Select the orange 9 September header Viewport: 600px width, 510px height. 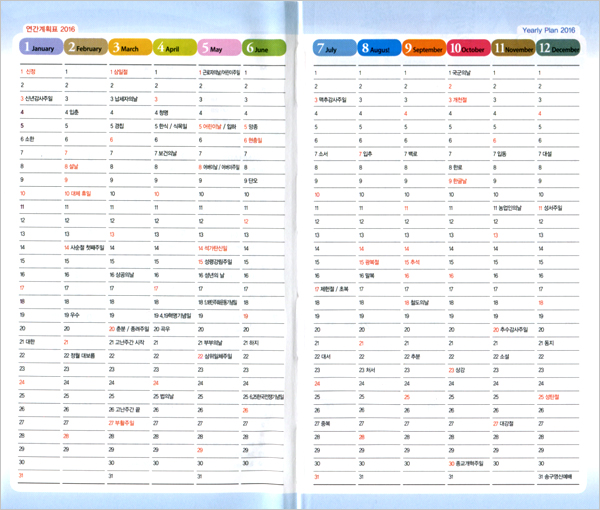[424, 48]
